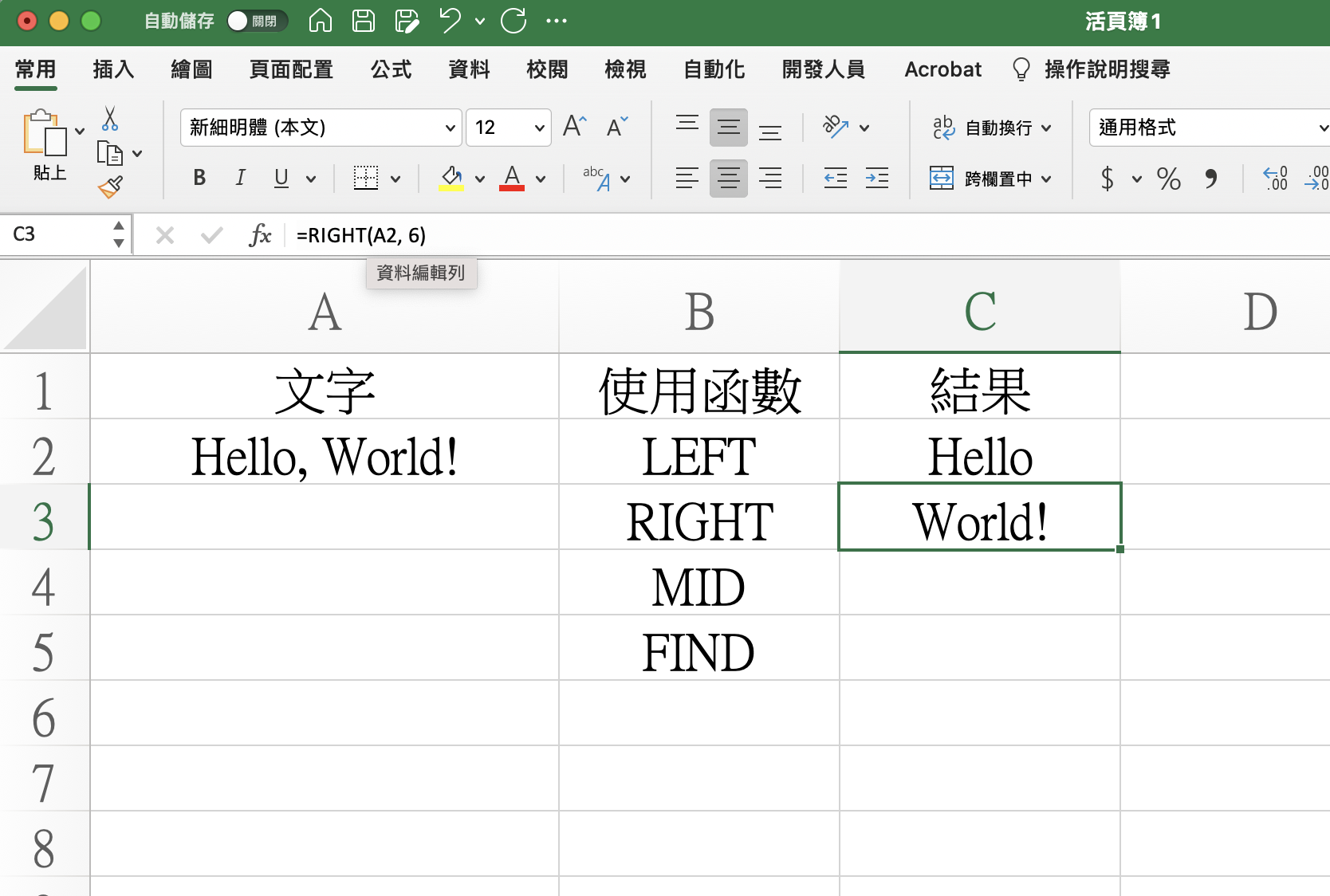Toggle bold formatting
Image resolution: width=1330 pixels, height=896 pixels.
199,178
